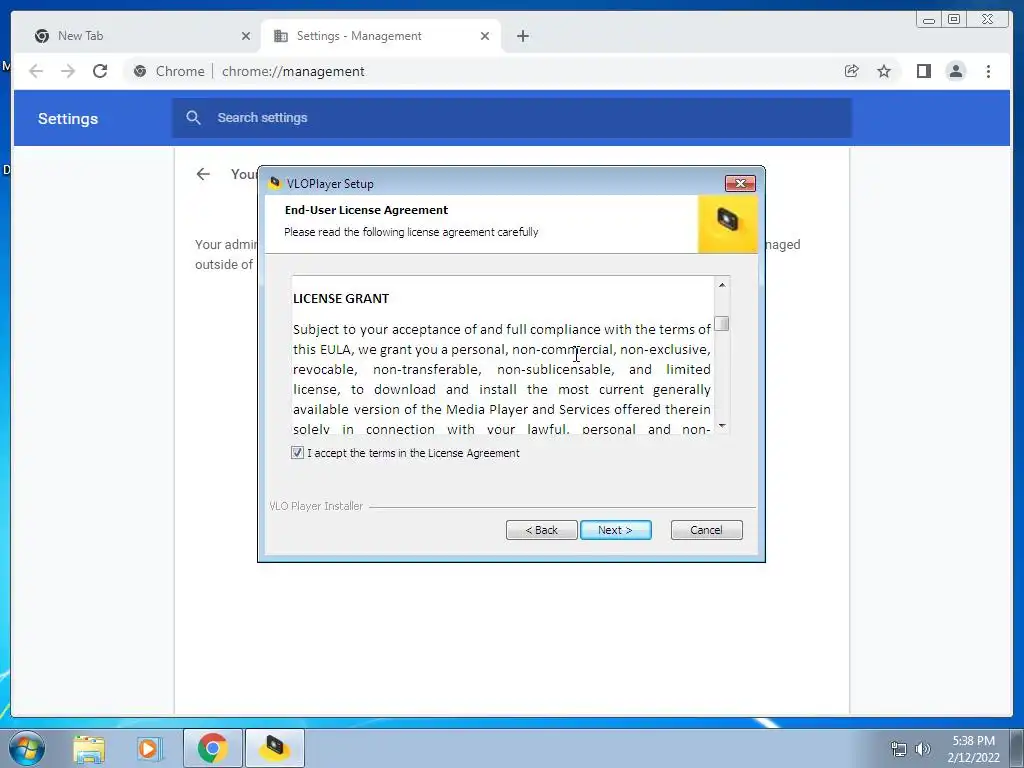Click the search magnifier icon in Settings
The width and height of the screenshot is (1024, 768).
click(x=193, y=118)
